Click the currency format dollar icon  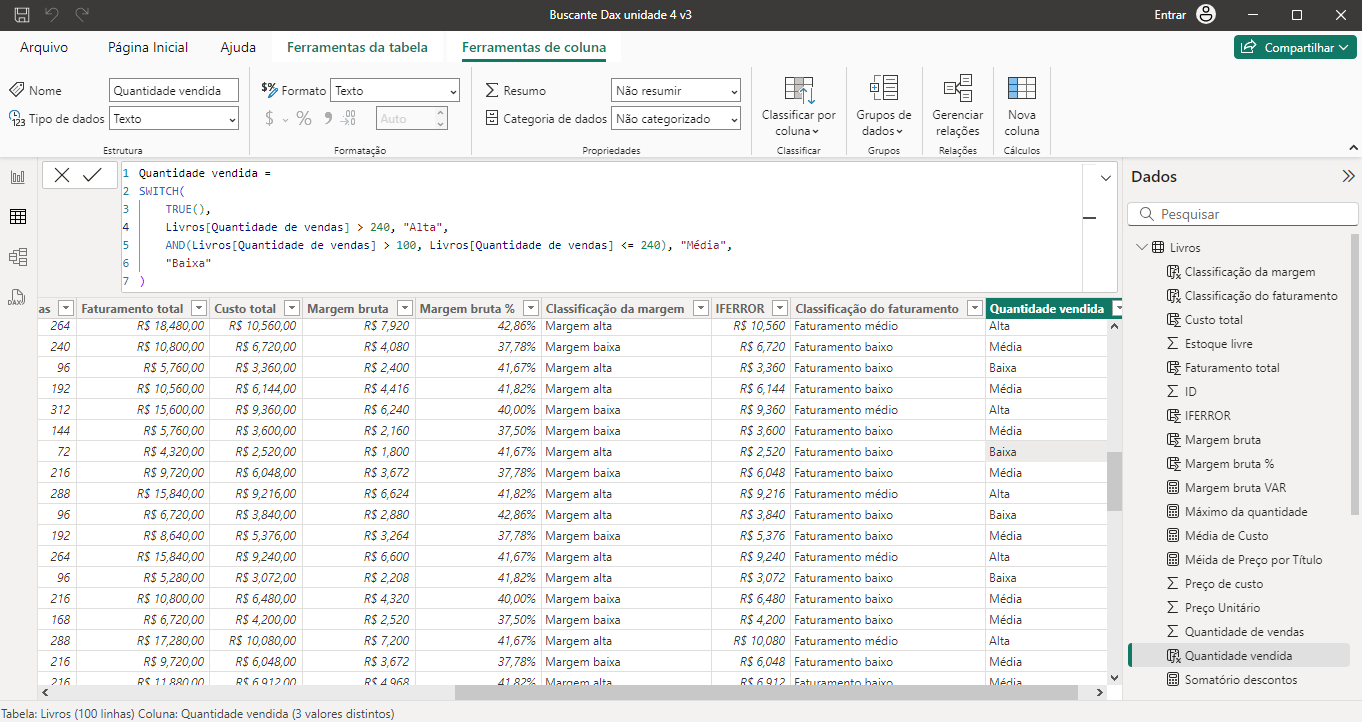[269, 119]
